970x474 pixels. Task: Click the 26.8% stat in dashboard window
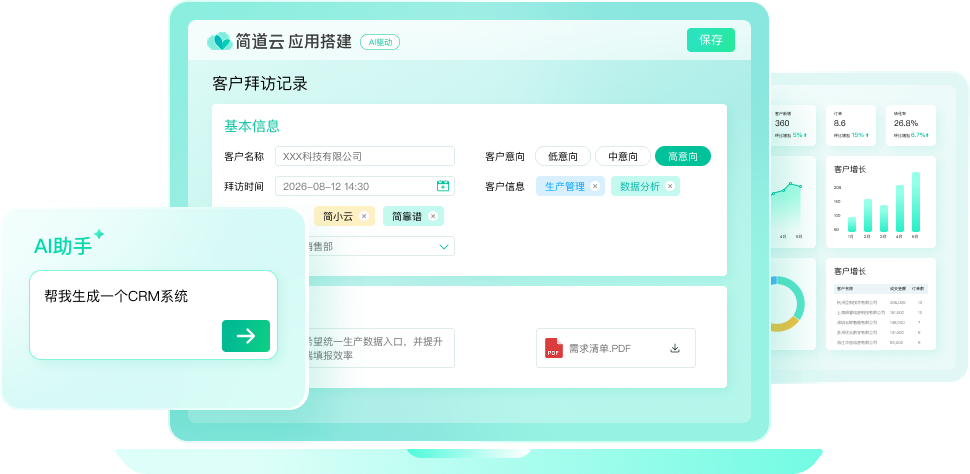[x=906, y=123]
